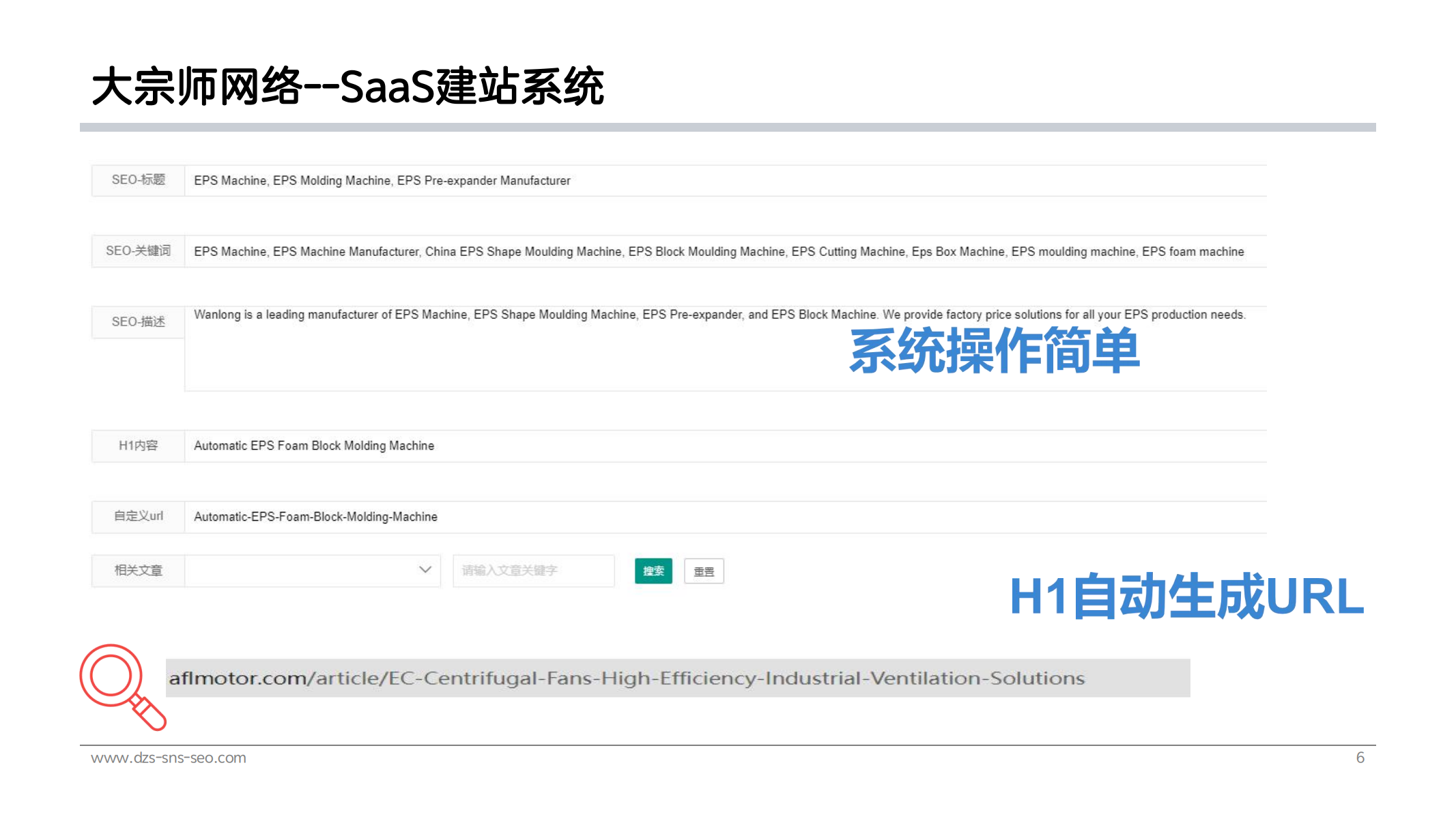The width and height of the screenshot is (1456, 819).
Task: Click the SEO-描述 field label
Action: (139, 322)
